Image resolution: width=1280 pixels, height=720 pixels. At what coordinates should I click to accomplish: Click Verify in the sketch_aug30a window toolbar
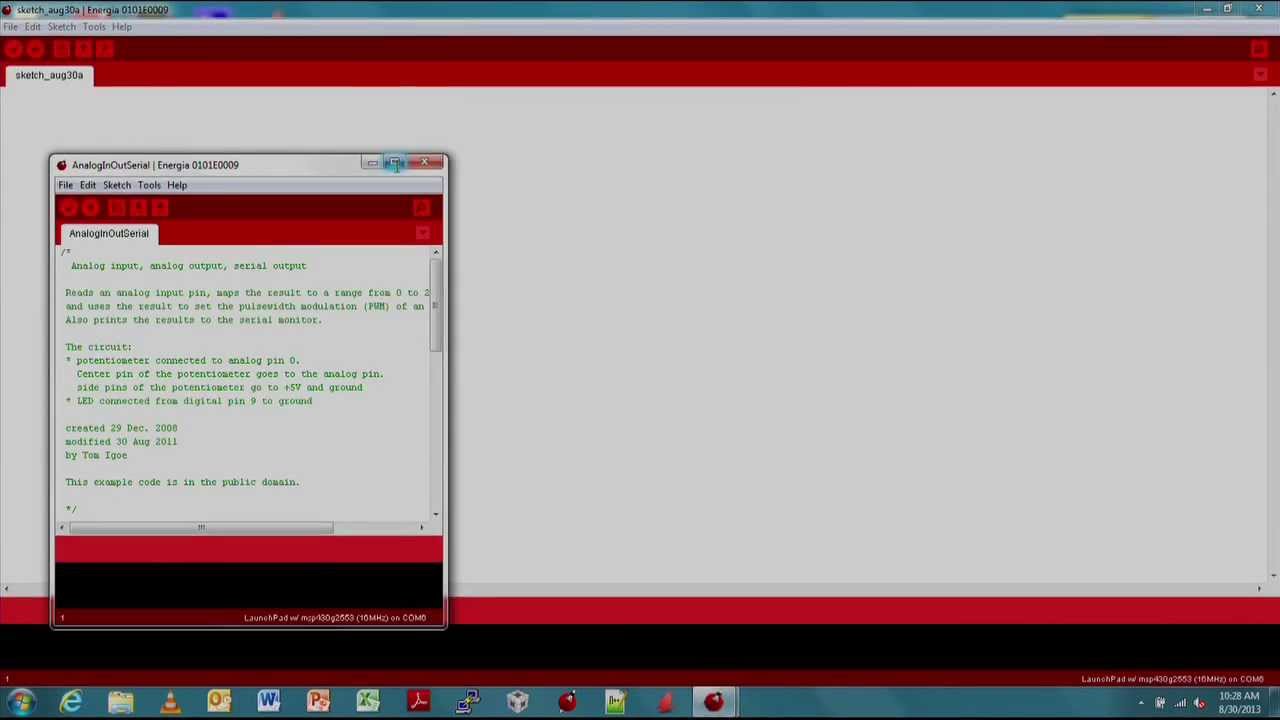pyautogui.click(x=13, y=50)
